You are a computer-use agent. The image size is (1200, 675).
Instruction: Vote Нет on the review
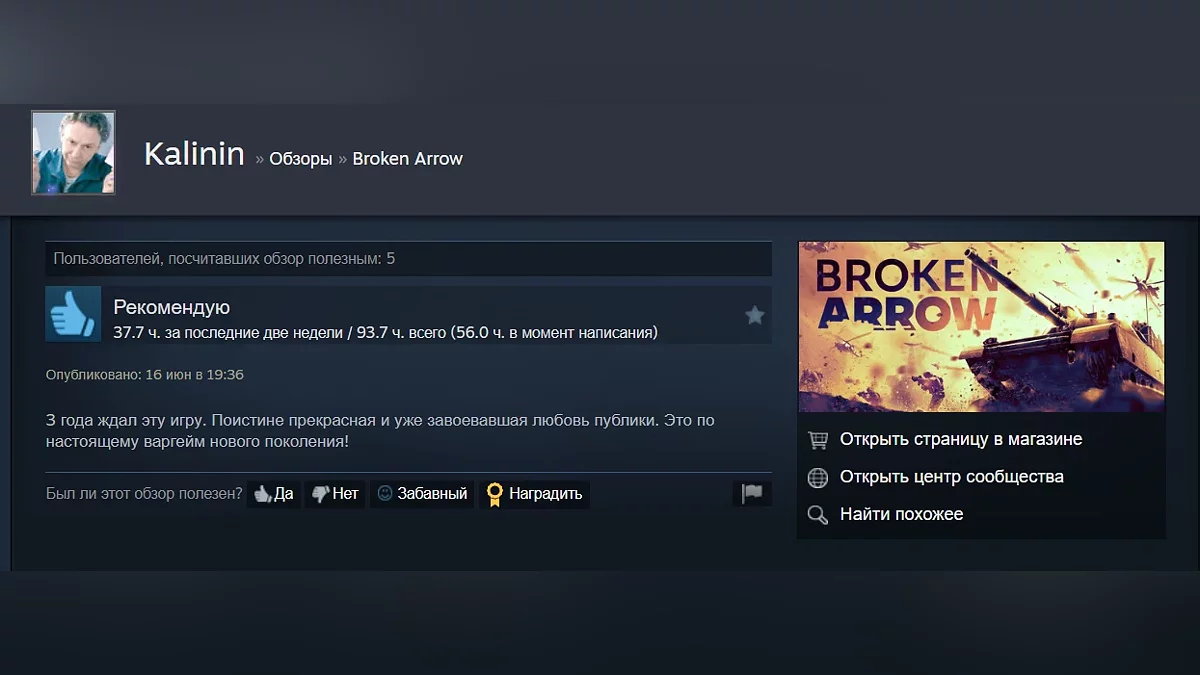click(335, 494)
